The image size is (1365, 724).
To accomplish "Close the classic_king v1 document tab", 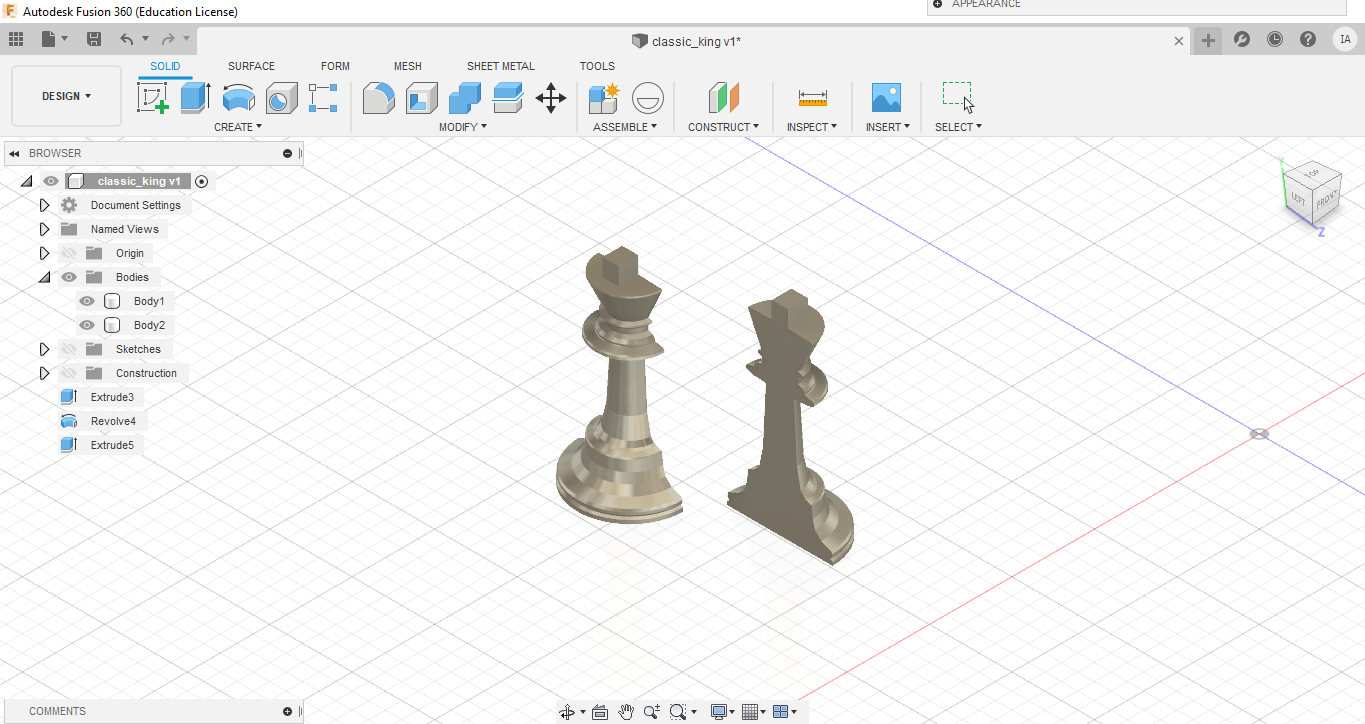I will click(x=1179, y=41).
